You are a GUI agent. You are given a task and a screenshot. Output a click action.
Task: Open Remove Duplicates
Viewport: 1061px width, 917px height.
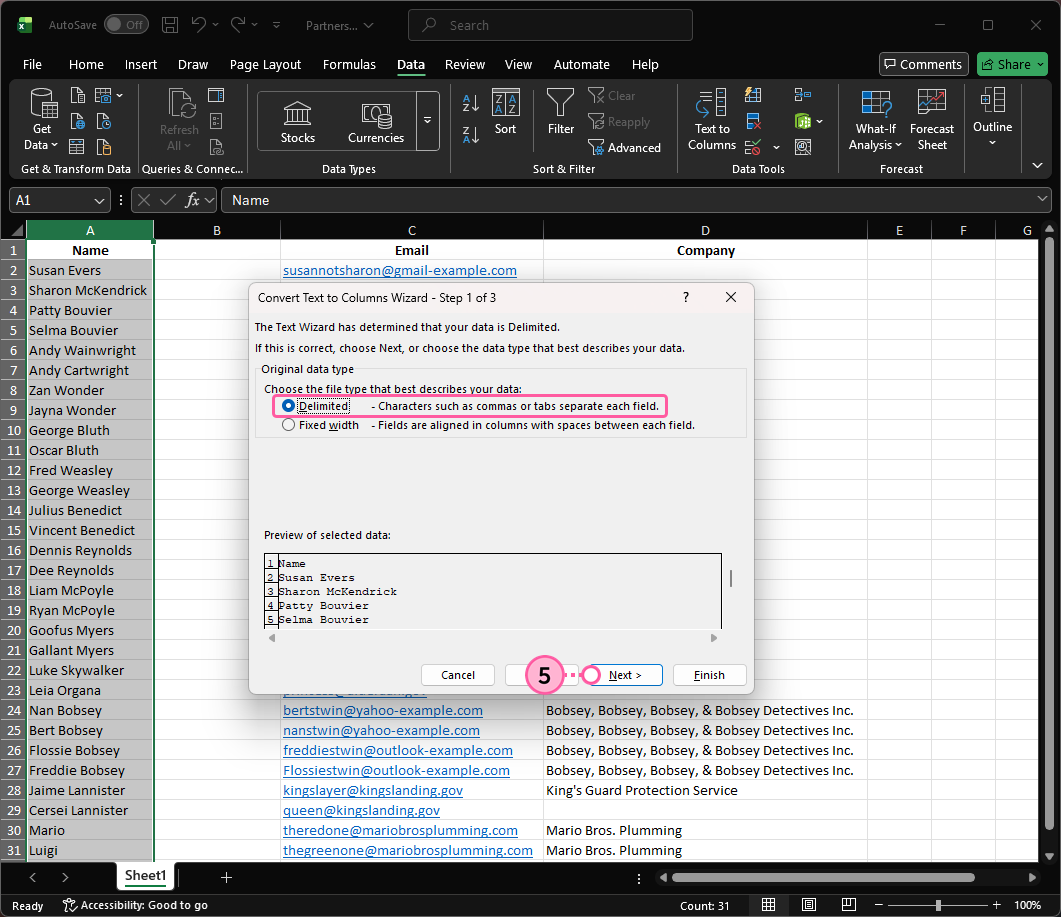[753, 121]
